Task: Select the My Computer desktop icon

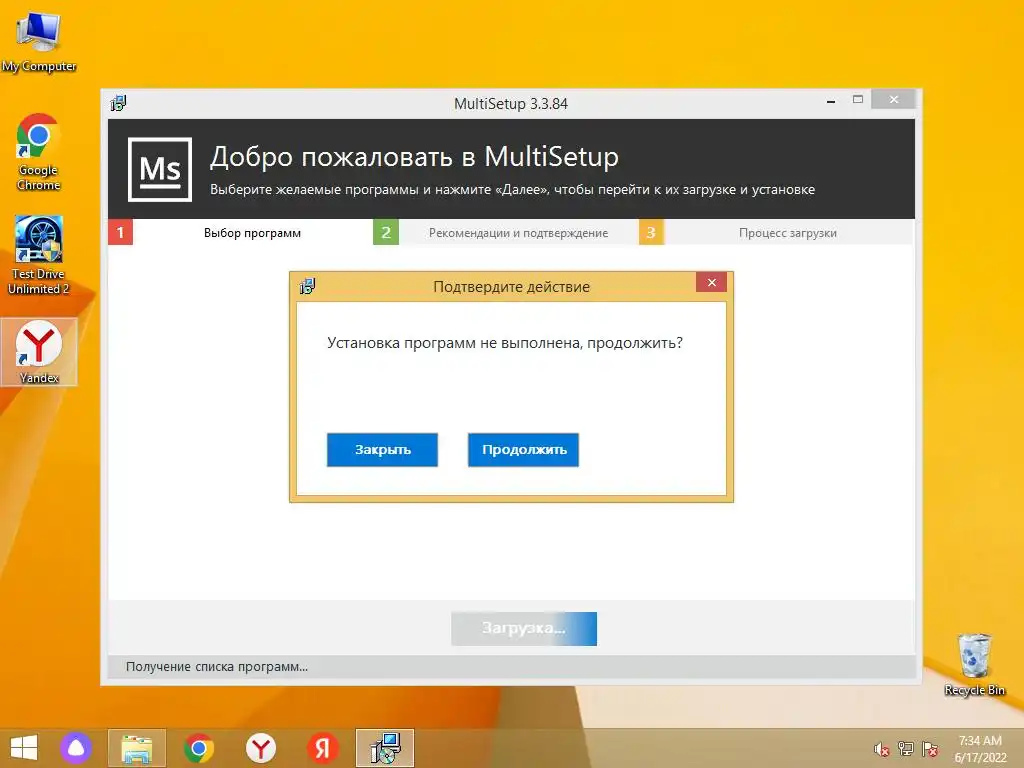Action: coord(39,41)
